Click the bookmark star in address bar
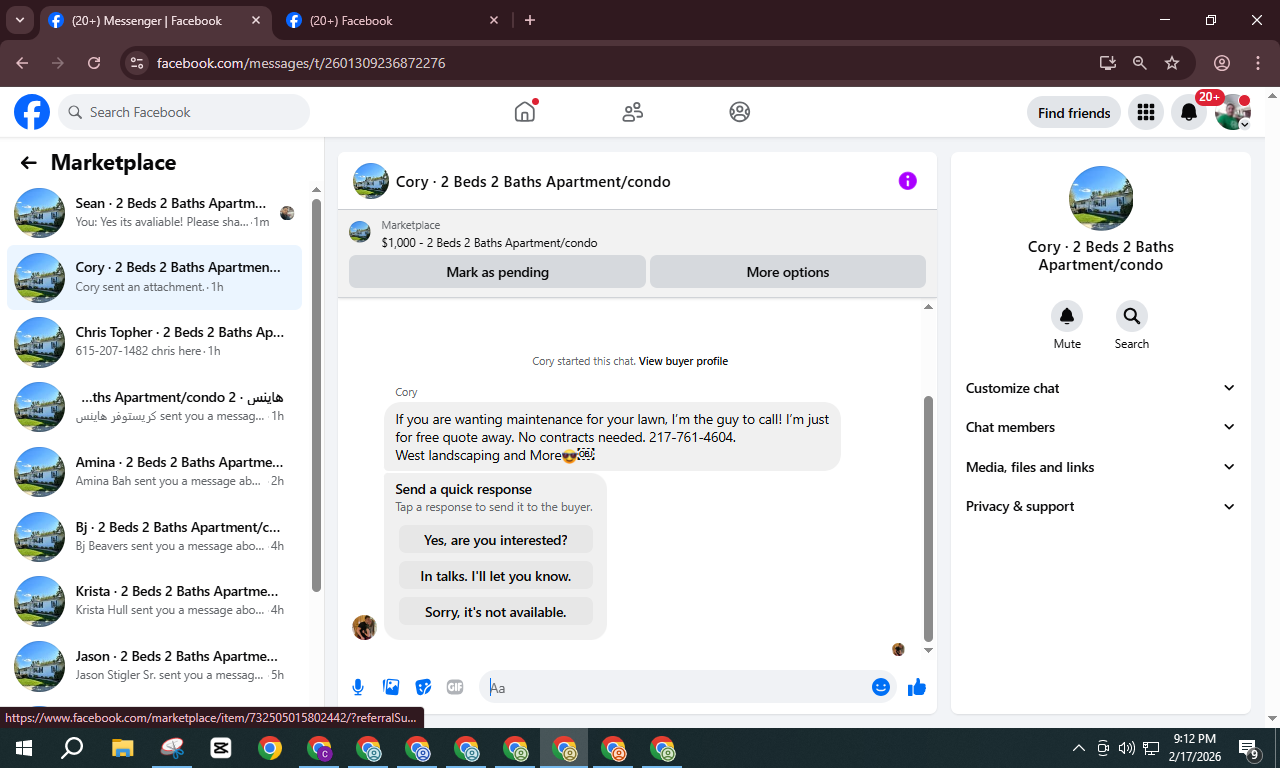Screen dimensions: 1280x768 pyautogui.click(x=1172, y=63)
